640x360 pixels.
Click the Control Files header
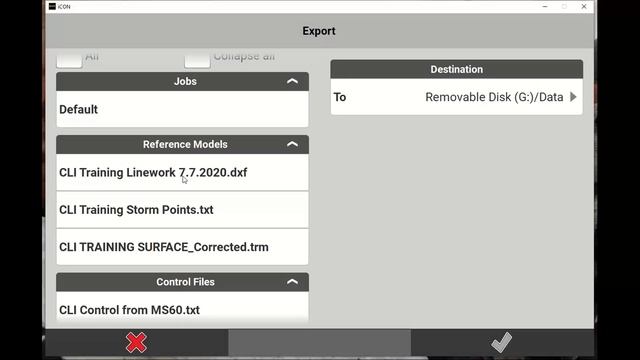point(182,282)
